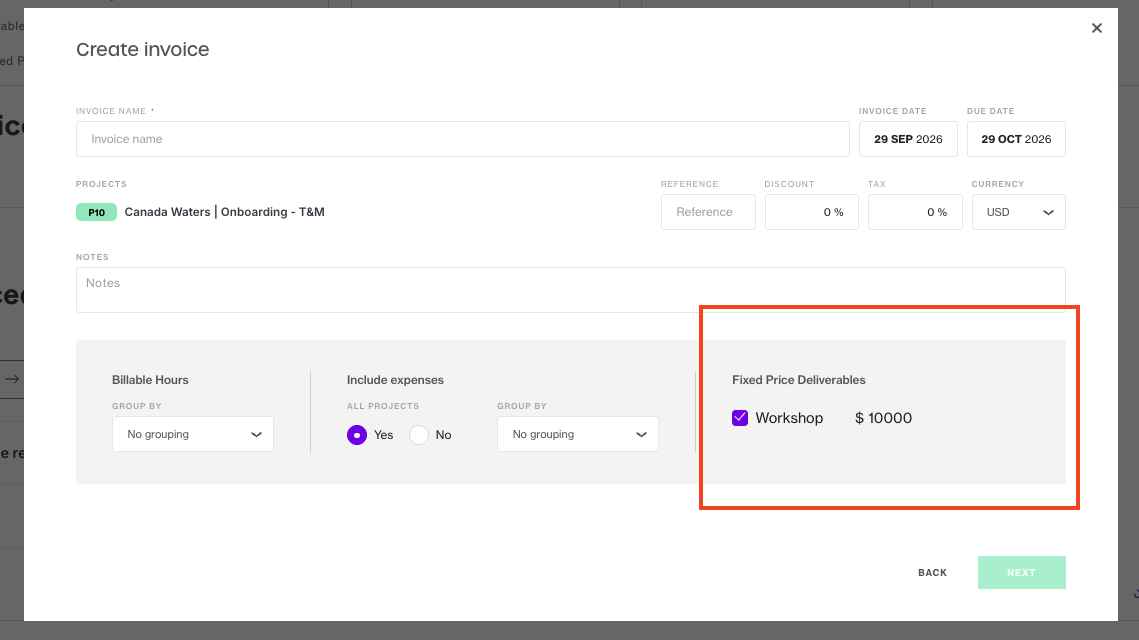Open the expenses group by dropdown
This screenshot has height=640, width=1139.
click(x=577, y=434)
